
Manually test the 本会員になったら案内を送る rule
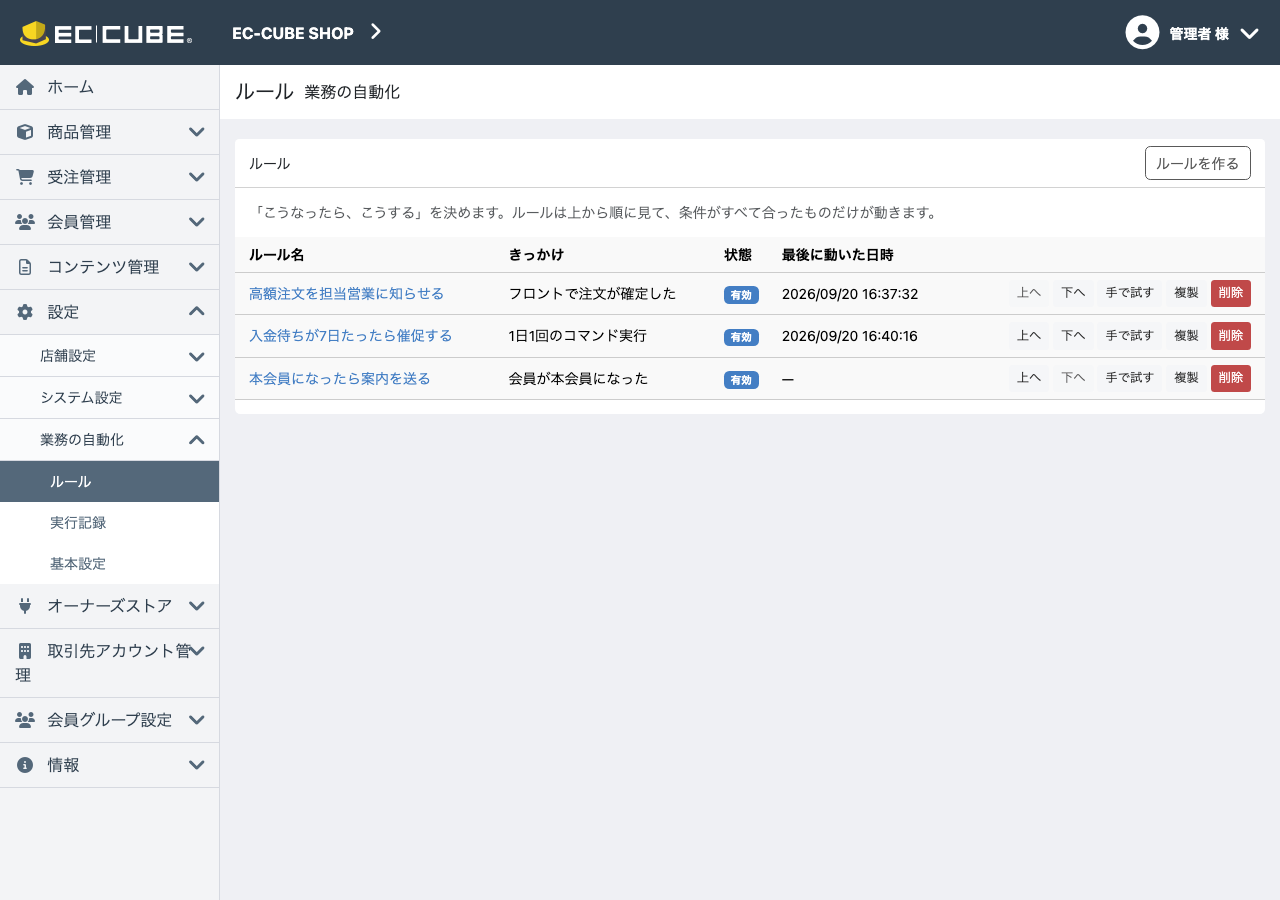click(1129, 378)
